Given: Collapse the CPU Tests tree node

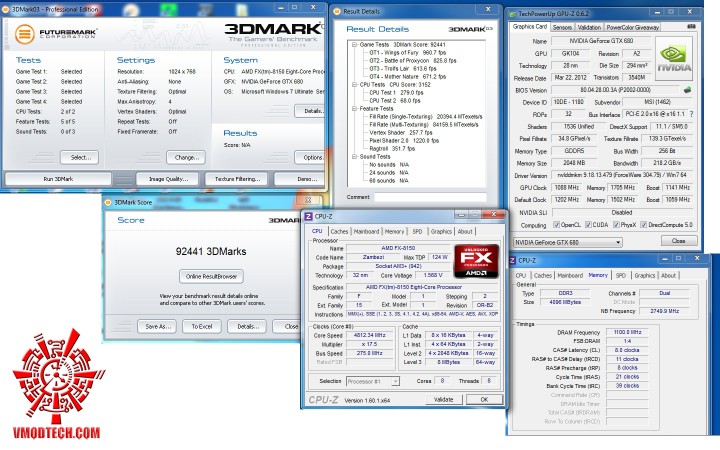Looking at the screenshot, I should pos(354,85).
